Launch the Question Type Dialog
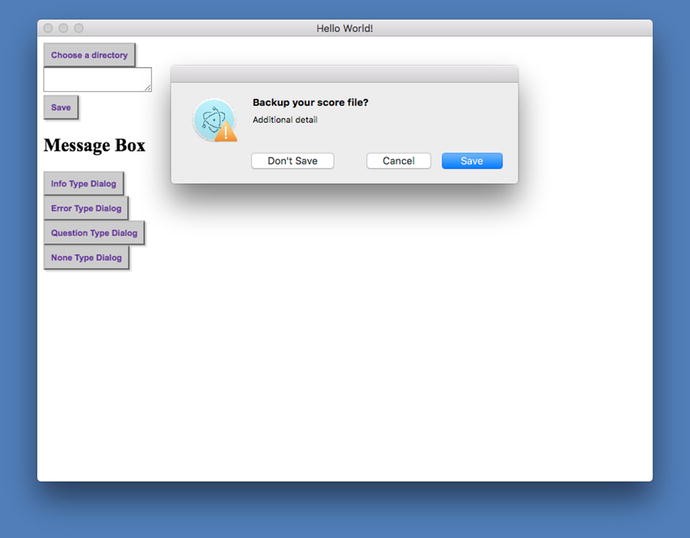690x538 pixels. (x=94, y=233)
